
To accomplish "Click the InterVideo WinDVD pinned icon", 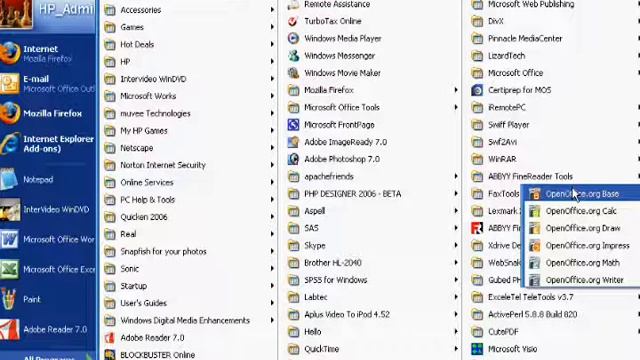I will (x=10, y=209).
